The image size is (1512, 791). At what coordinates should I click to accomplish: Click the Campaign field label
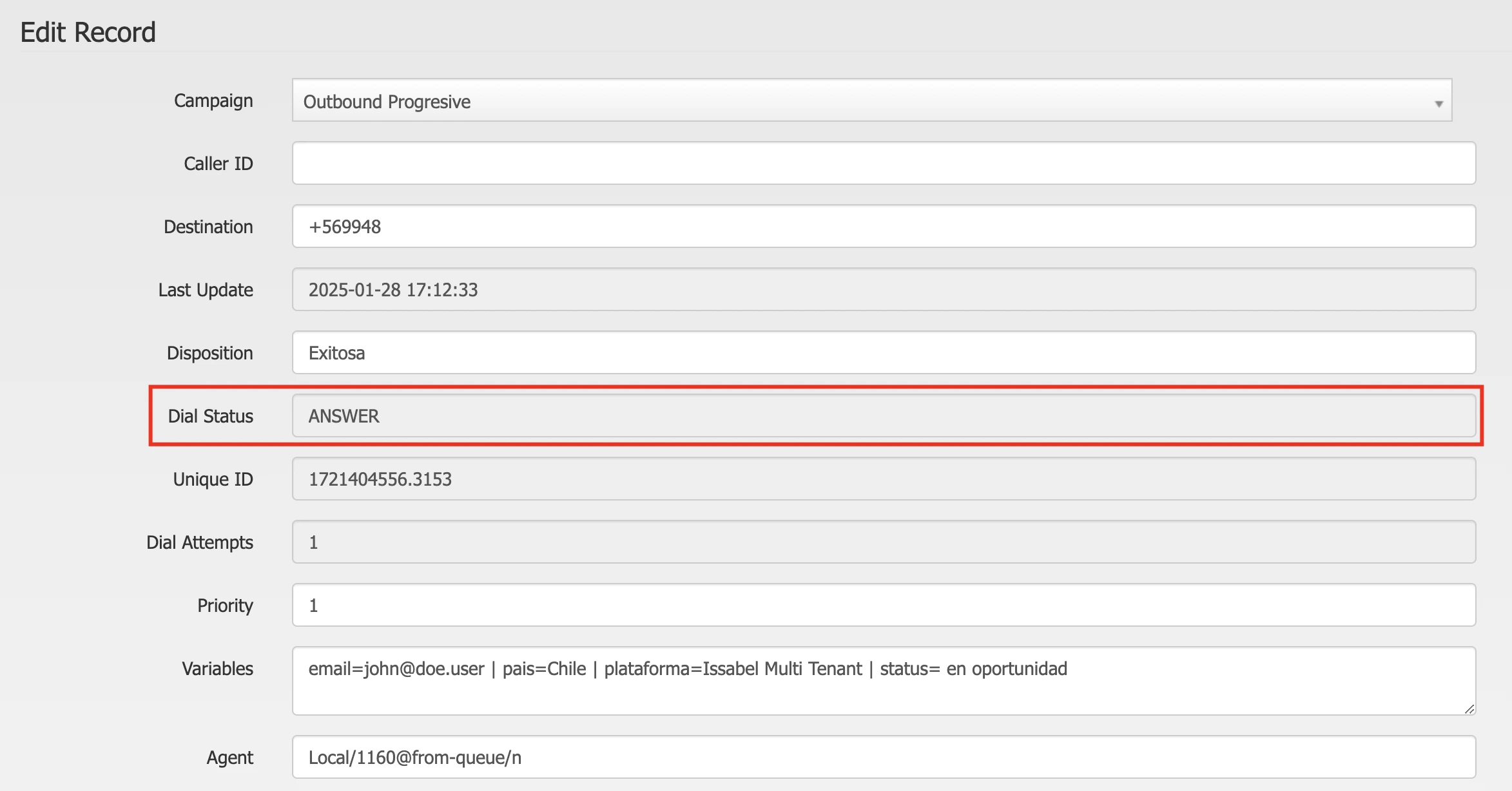pos(213,101)
